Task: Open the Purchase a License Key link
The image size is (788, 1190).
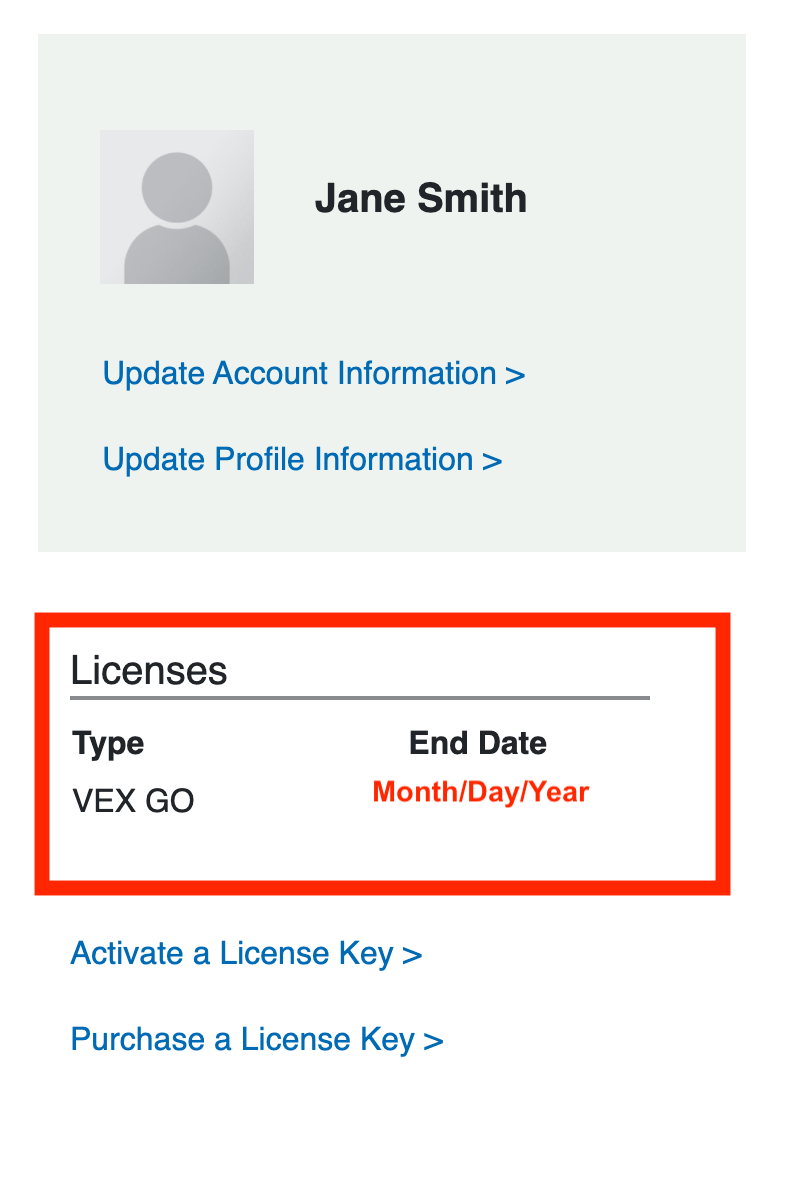Action: coord(257,1039)
